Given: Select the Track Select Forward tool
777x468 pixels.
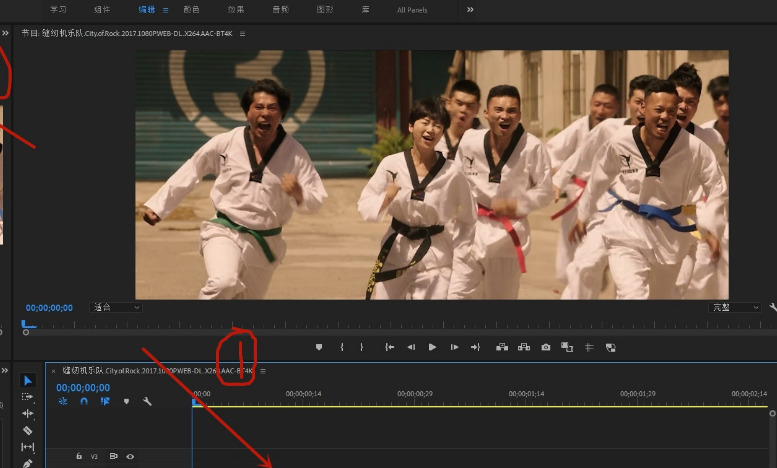Looking at the screenshot, I should coord(28,397).
